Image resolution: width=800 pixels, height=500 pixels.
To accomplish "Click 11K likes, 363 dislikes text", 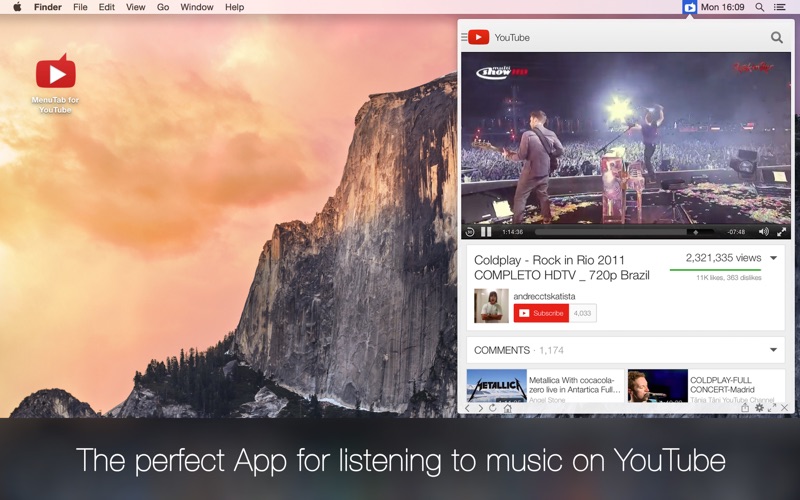I will tap(729, 278).
